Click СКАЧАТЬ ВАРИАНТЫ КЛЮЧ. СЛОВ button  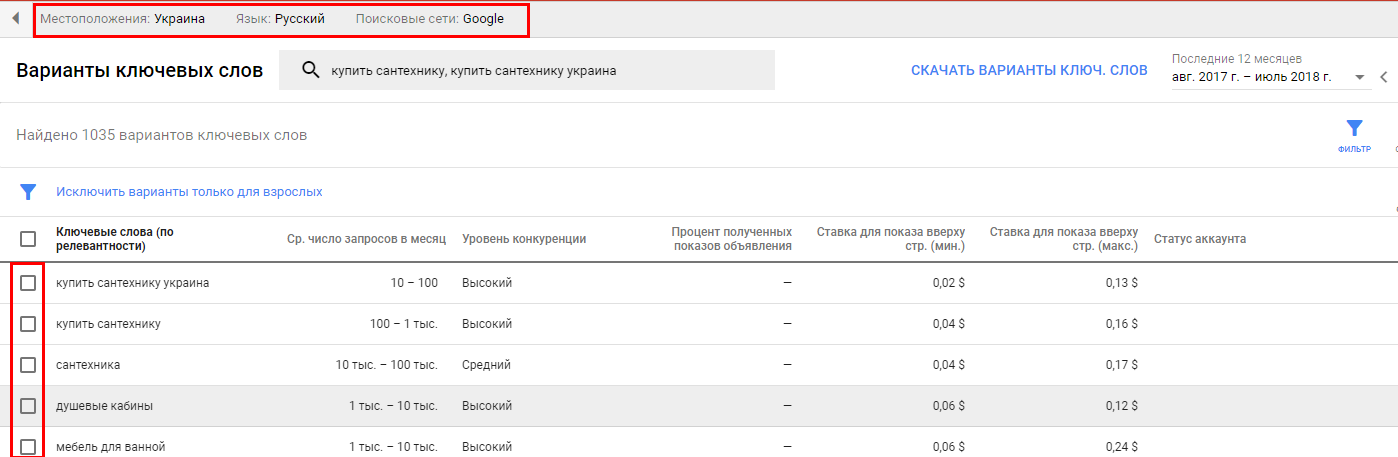tap(1029, 71)
